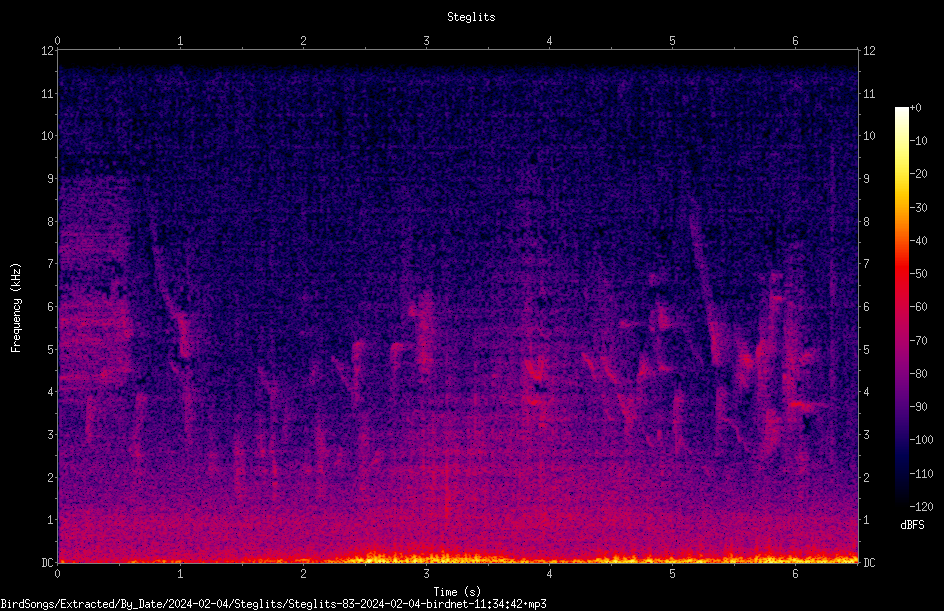Select the 3 second tick on top axis
The image size is (944, 611).
tap(426, 41)
